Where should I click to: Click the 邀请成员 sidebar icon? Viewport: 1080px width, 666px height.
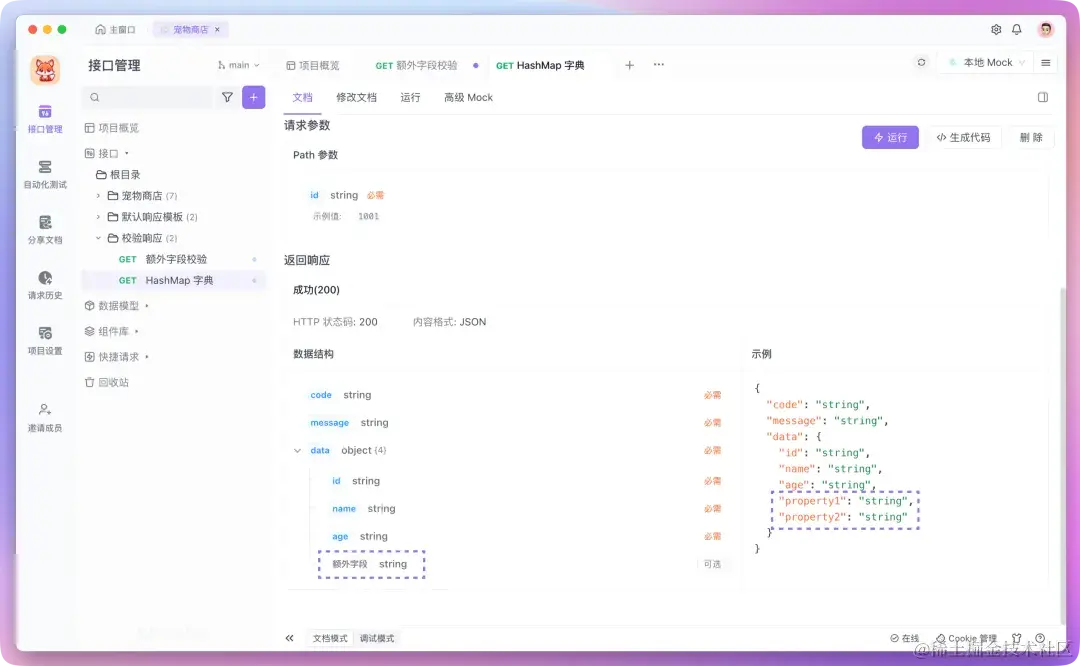pos(44,415)
